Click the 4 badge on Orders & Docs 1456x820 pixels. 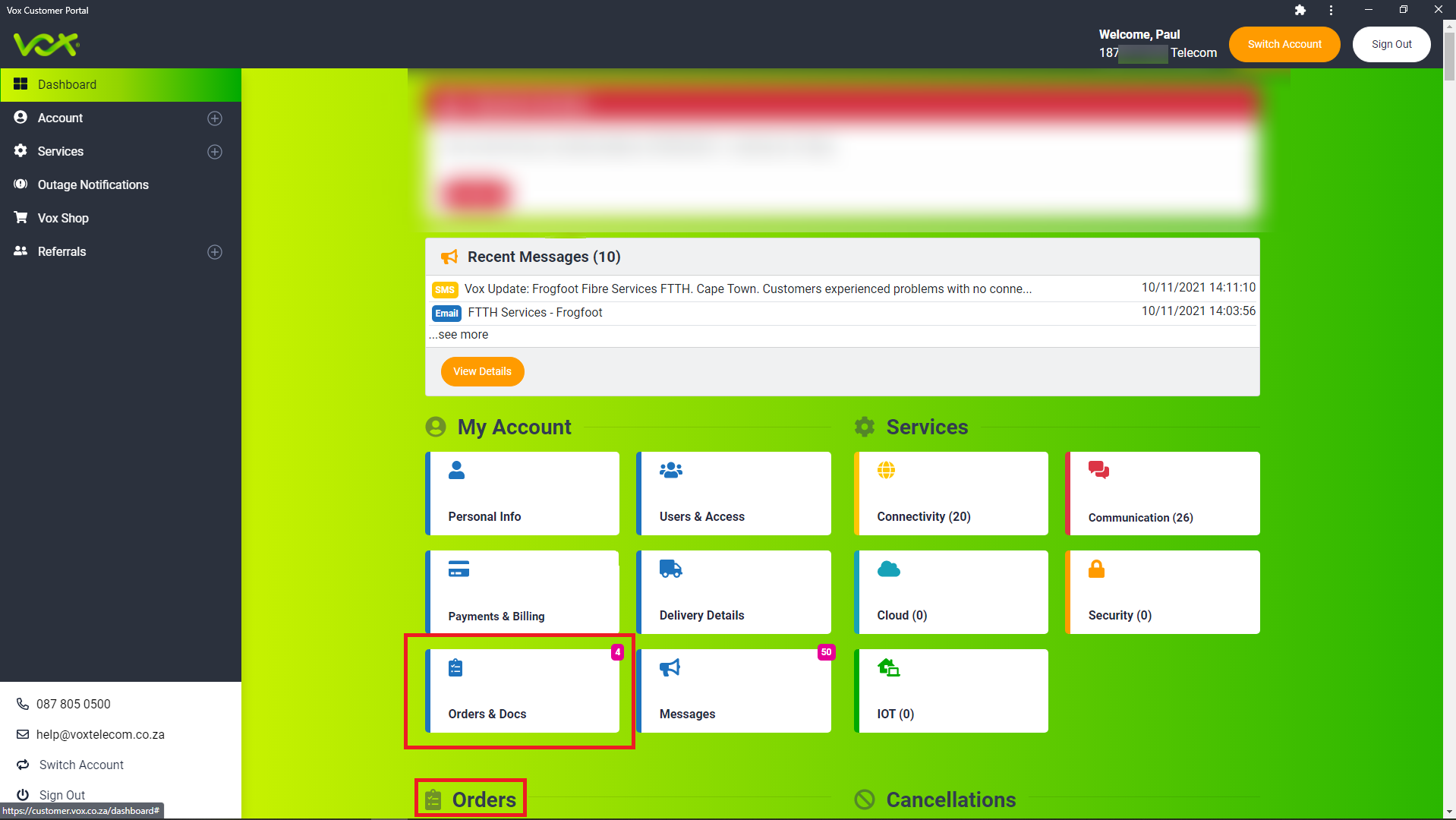pos(618,652)
